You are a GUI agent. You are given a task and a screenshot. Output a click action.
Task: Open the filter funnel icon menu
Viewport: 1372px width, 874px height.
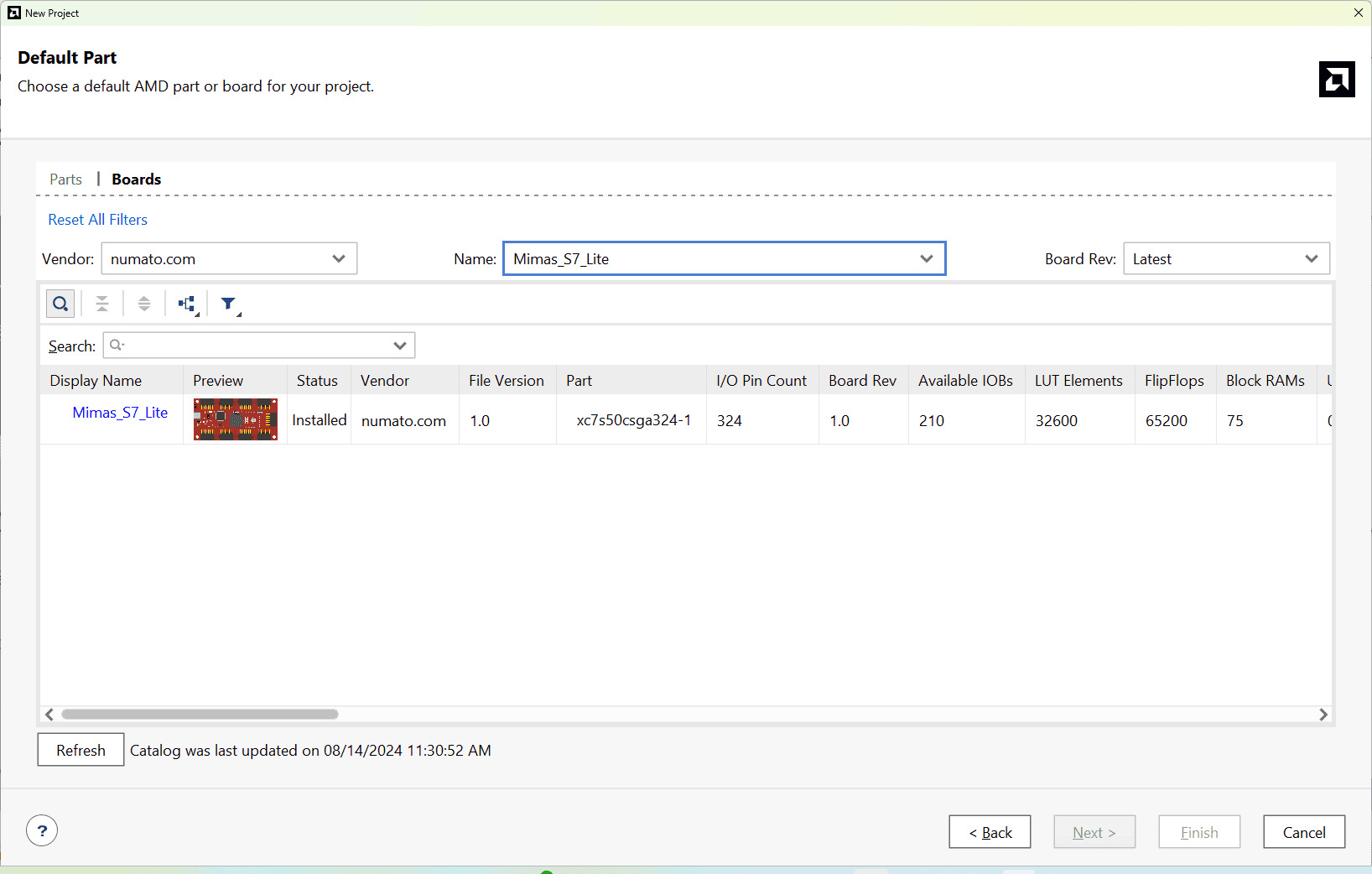click(x=229, y=304)
